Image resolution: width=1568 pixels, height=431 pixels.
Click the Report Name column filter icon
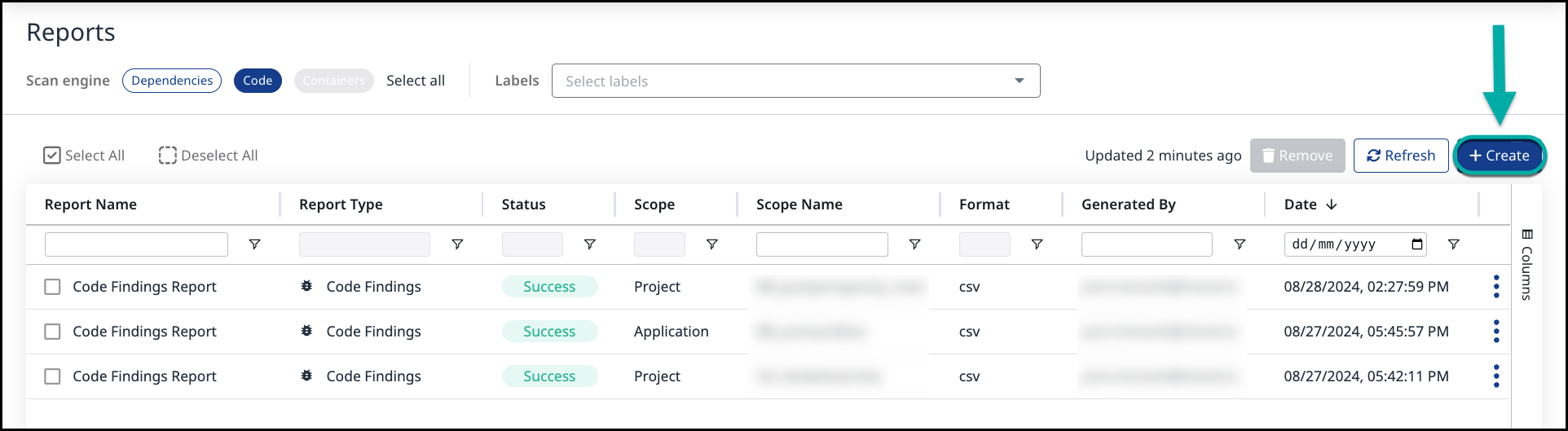pyautogui.click(x=254, y=244)
